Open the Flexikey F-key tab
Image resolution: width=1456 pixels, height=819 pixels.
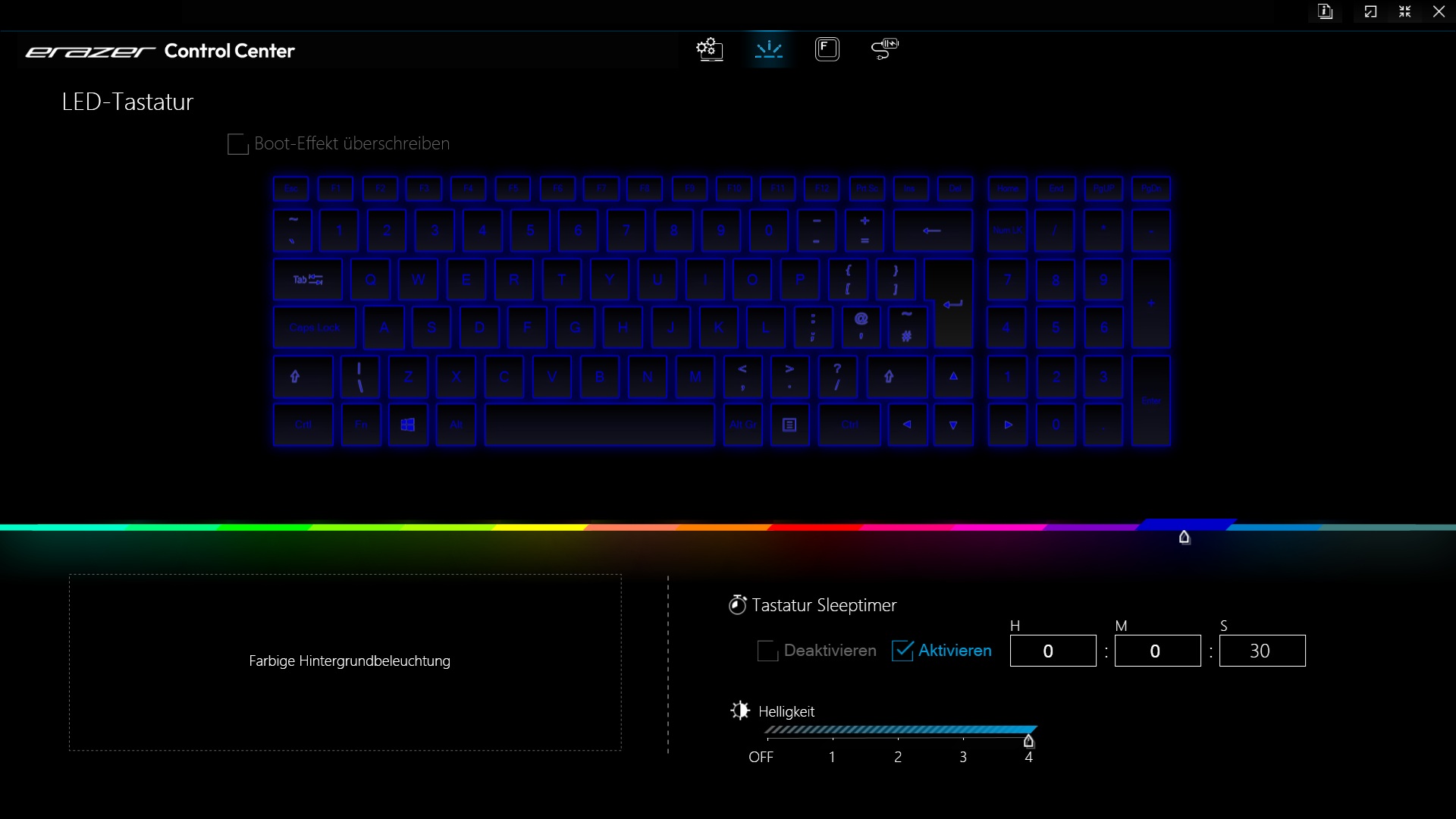point(827,50)
